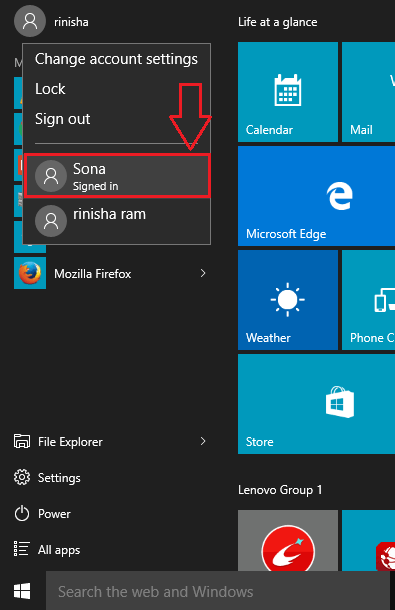Click the Search the web and Windows box
Viewport: 395px width, 610px height.
tap(218, 591)
